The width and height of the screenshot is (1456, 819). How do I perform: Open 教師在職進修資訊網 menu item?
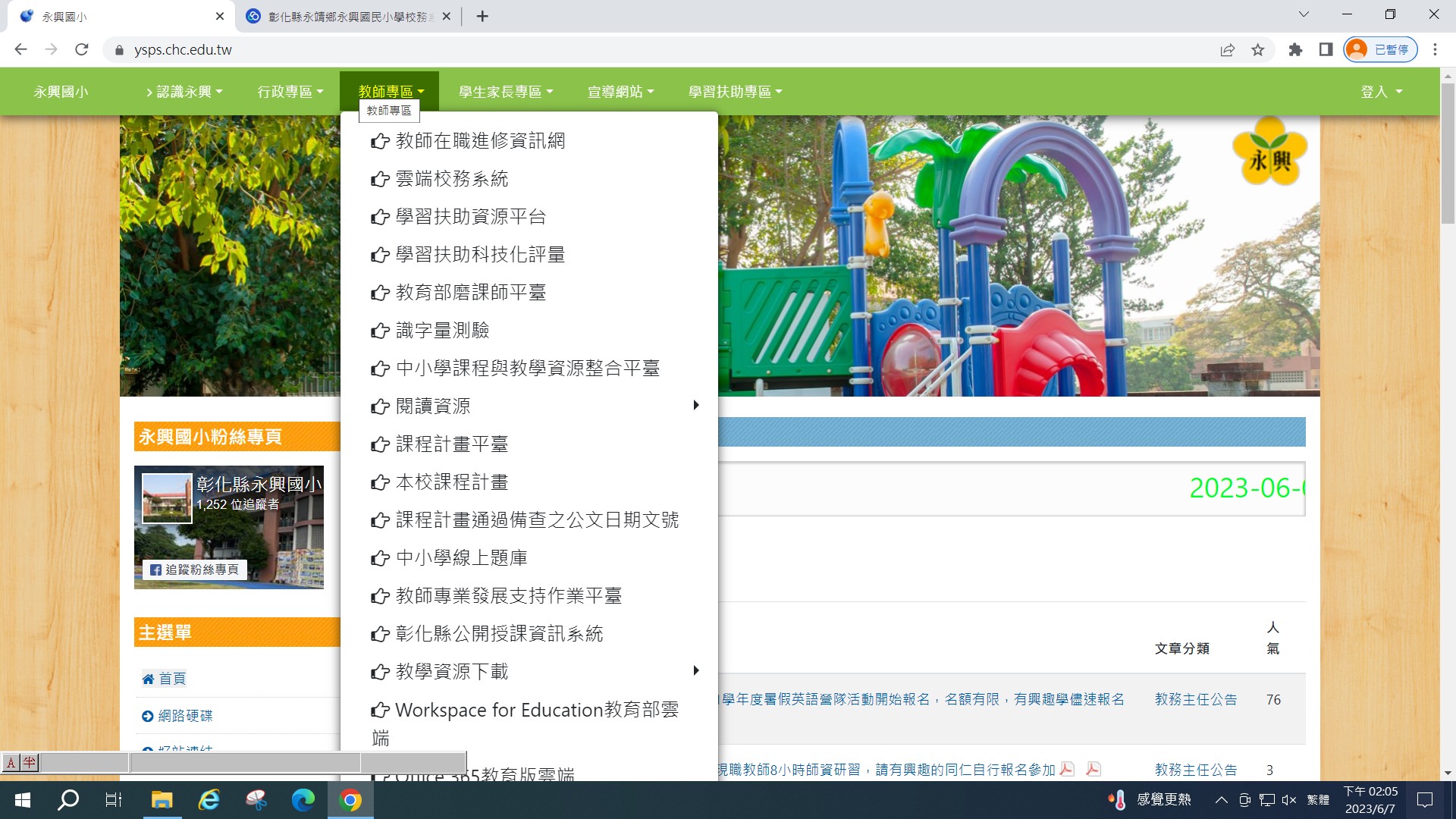[468, 141]
